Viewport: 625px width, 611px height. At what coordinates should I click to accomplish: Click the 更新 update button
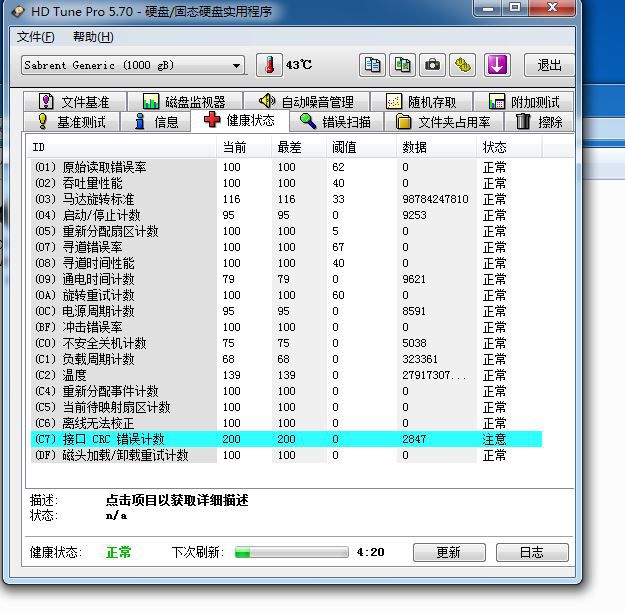tap(449, 552)
